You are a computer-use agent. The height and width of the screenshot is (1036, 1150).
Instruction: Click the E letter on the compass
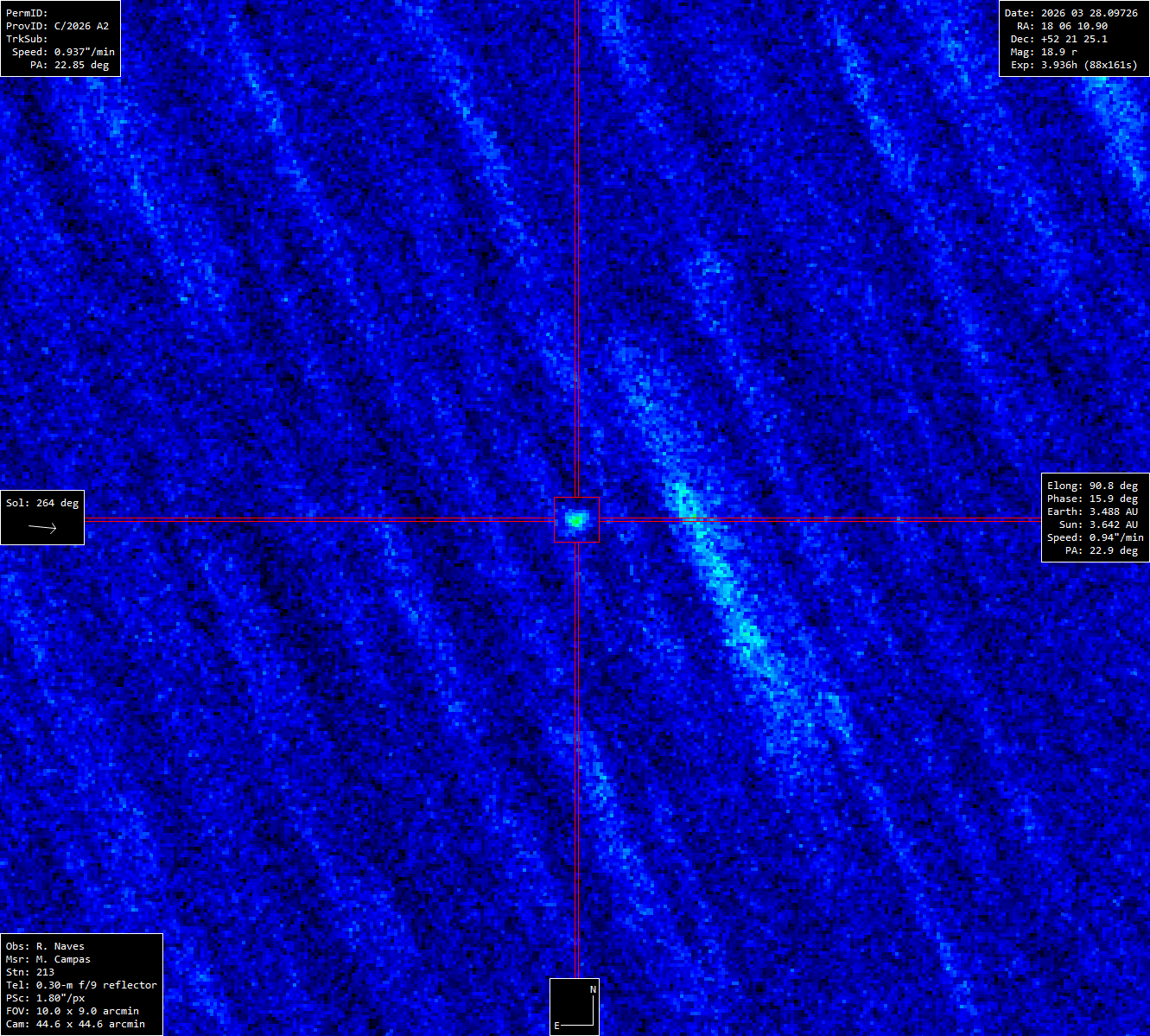pyautogui.click(x=557, y=1026)
